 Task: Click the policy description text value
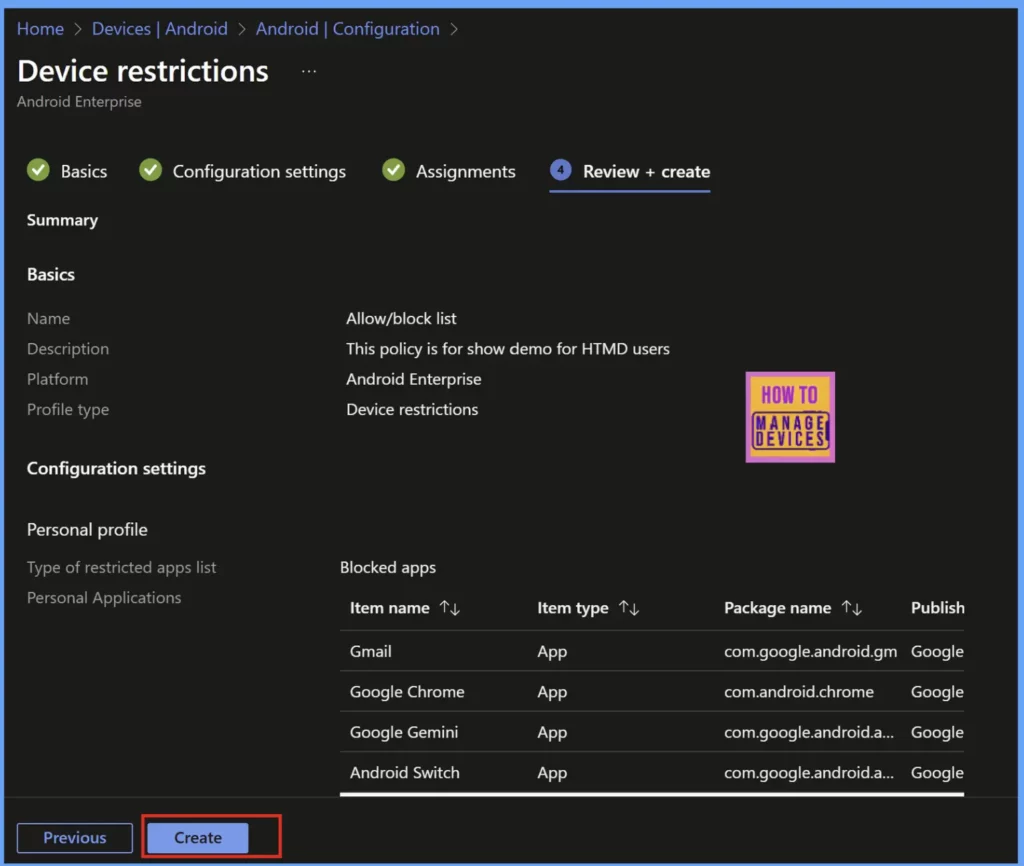point(508,349)
